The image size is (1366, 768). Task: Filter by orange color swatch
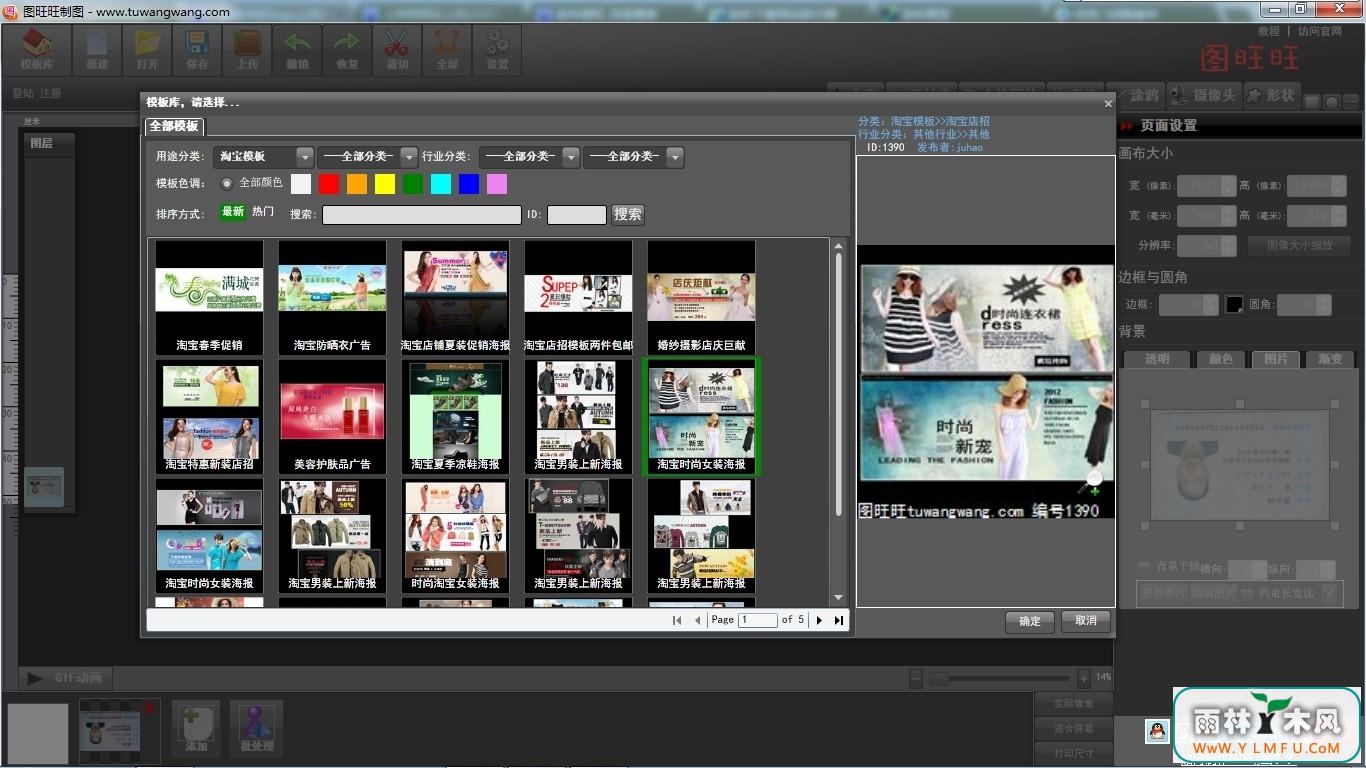(357, 184)
